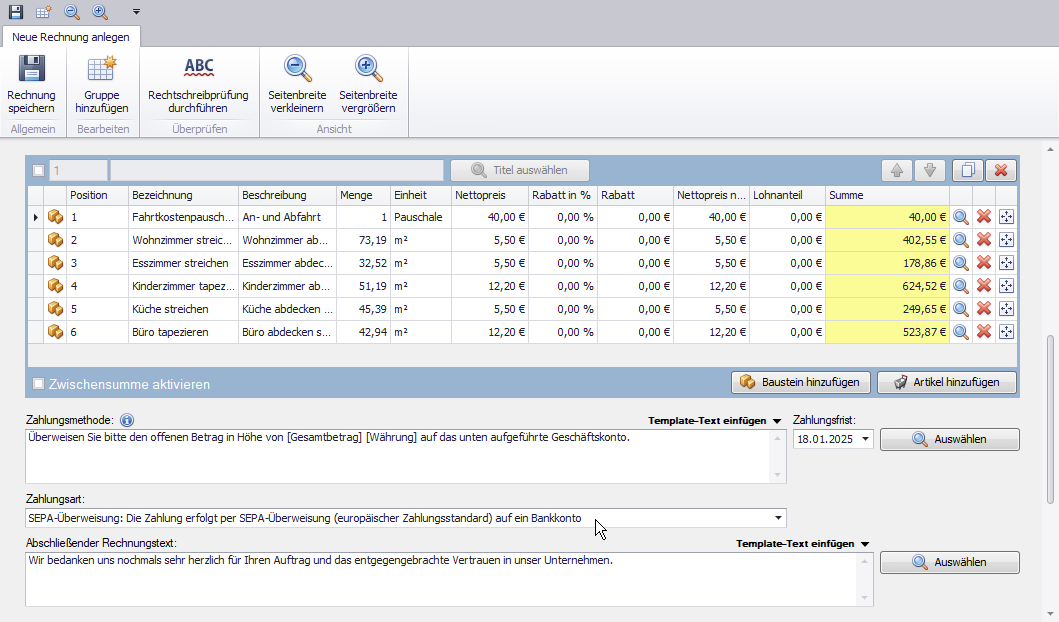The width and height of the screenshot is (1059, 622).
Task: Select the Summe cell 624,52 €
Action: (x=887, y=286)
